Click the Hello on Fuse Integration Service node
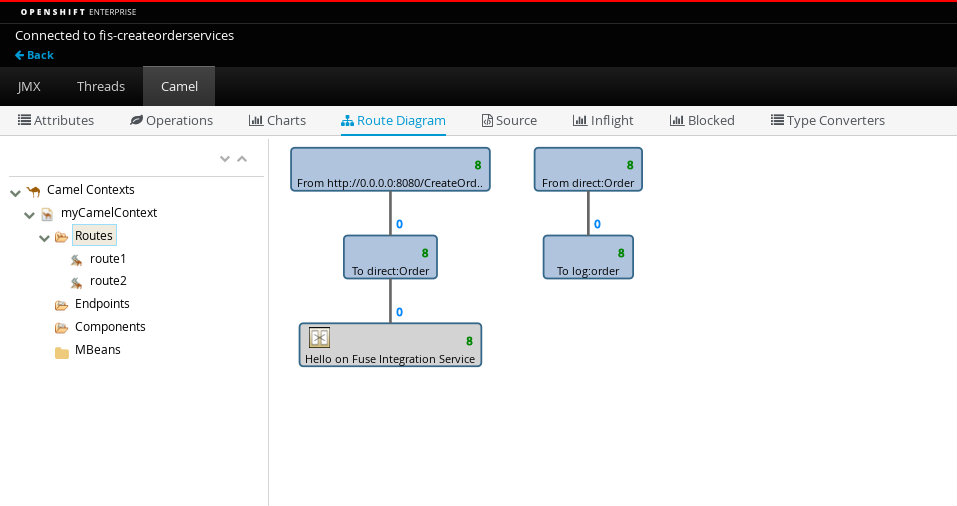This screenshot has height=506, width=957. click(x=390, y=345)
